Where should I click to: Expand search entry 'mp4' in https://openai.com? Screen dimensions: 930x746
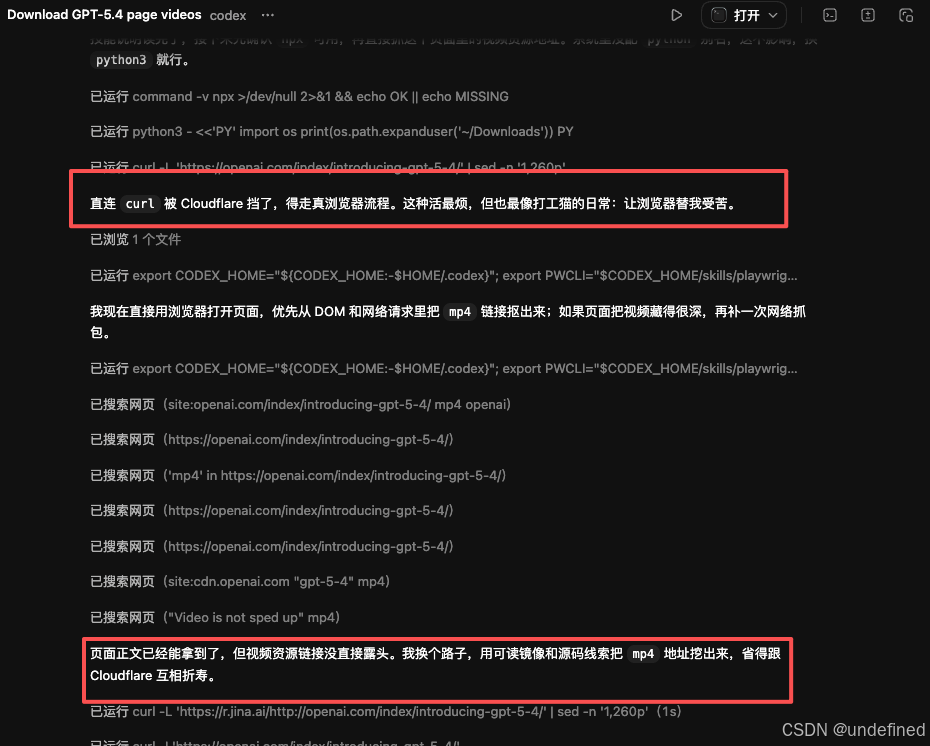[298, 476]
